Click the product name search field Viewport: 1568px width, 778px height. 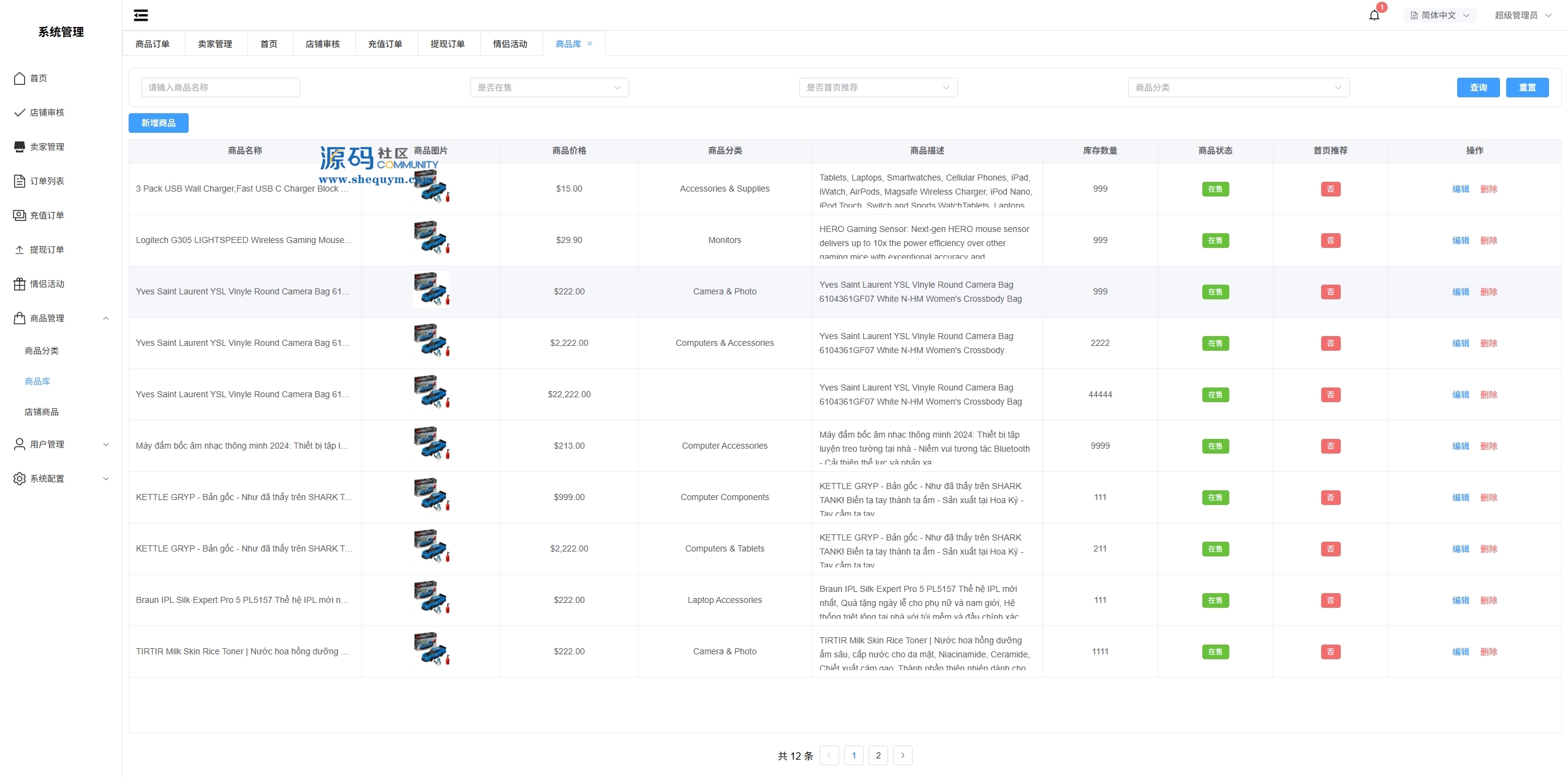221,88
